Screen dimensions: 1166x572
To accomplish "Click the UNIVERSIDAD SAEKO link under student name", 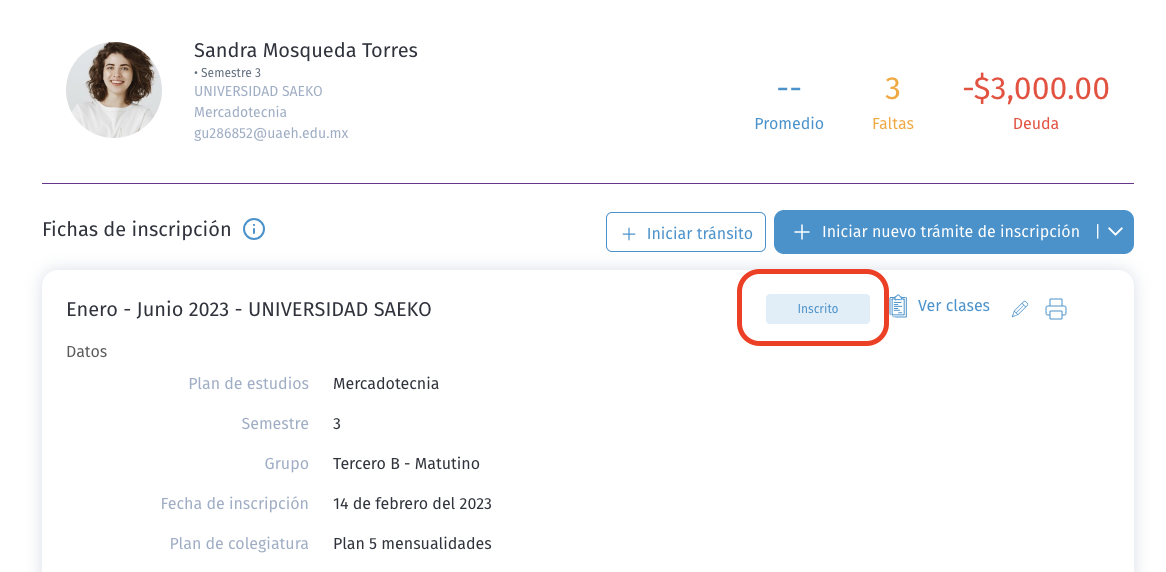I will [258, 91].
